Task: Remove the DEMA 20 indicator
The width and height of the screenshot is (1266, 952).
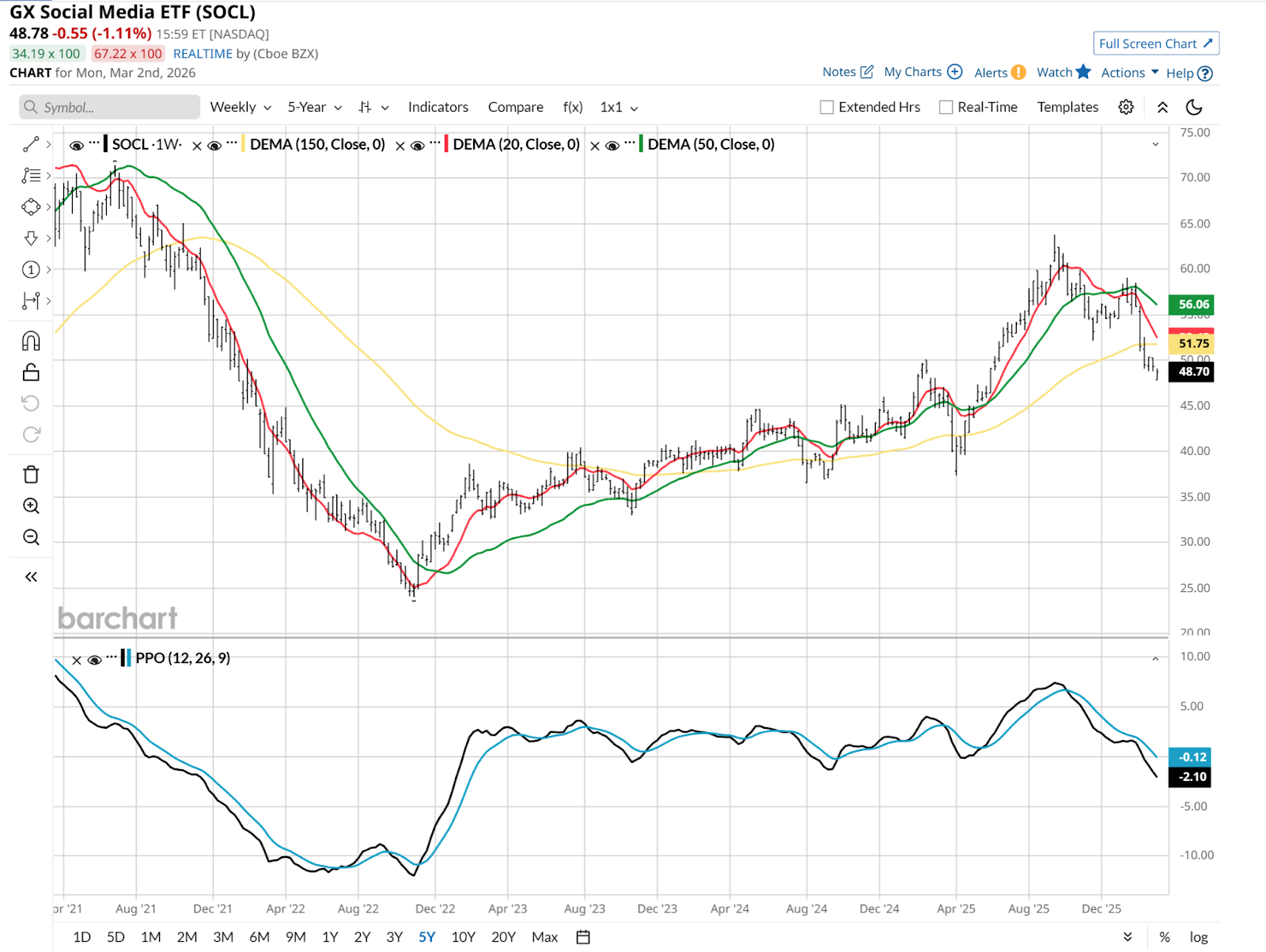Action: [400, 146]
